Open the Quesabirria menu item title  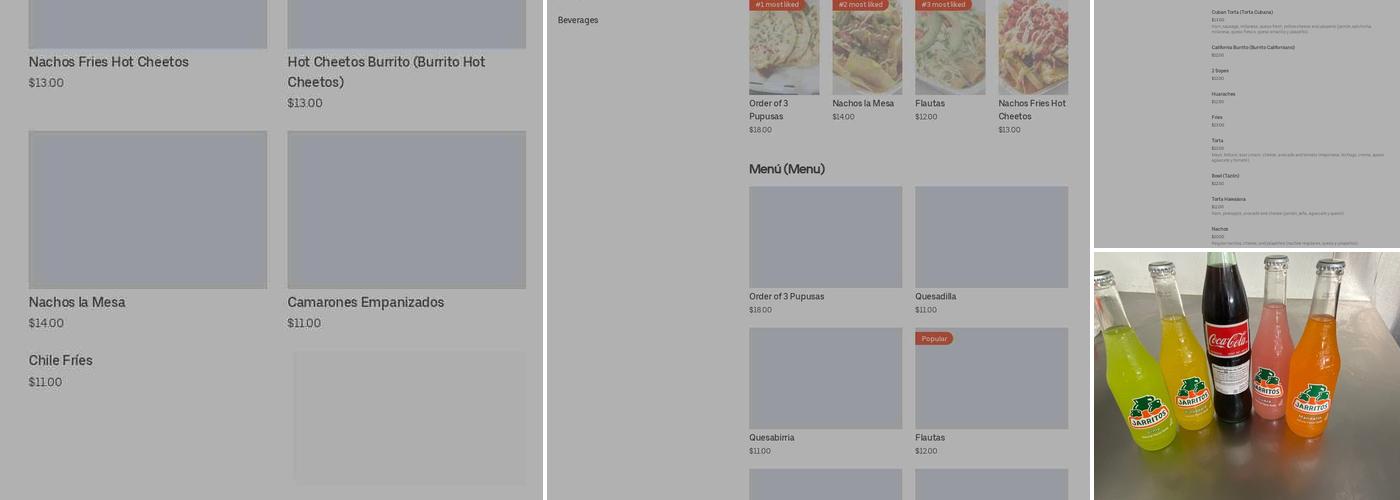pyautogui.click(x=772, y=438)
